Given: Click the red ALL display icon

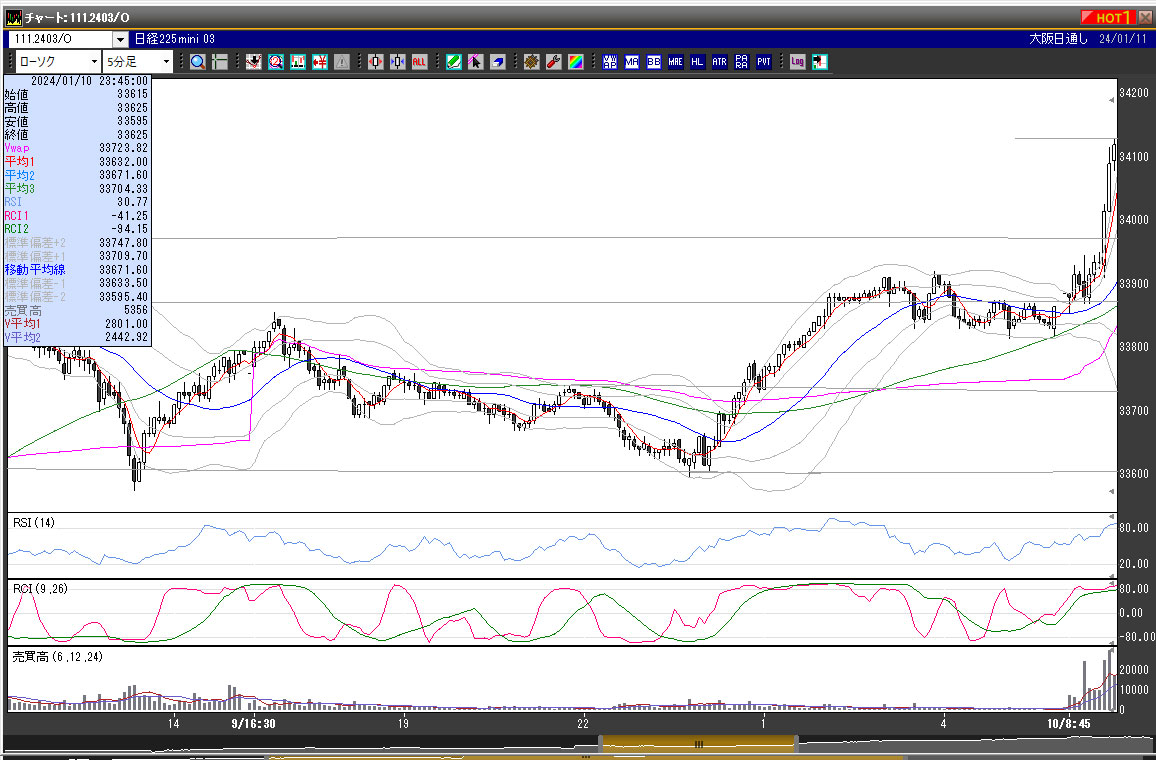Looking at the screenshot, I should tap(419, 62).
